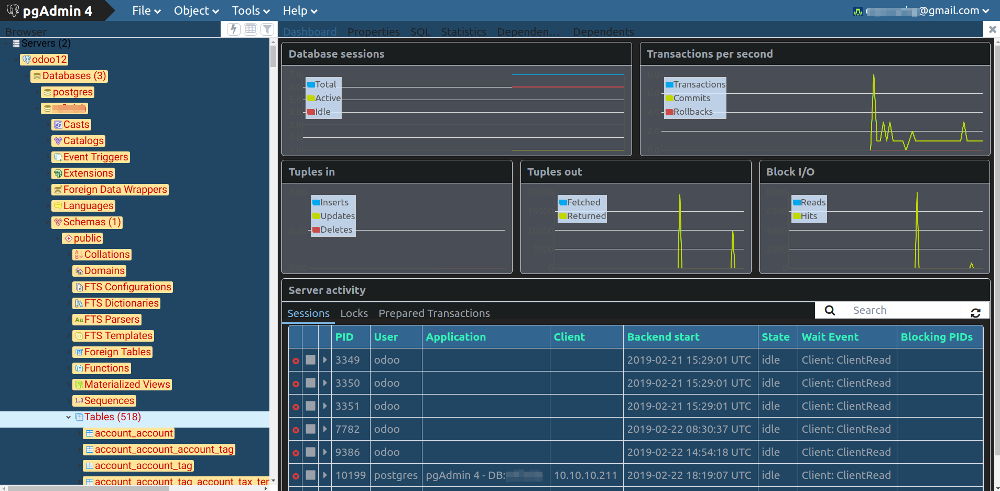Select the odoo12 server in tree
The width and height of the screenshot is (1000, 491).
point(44,59)
